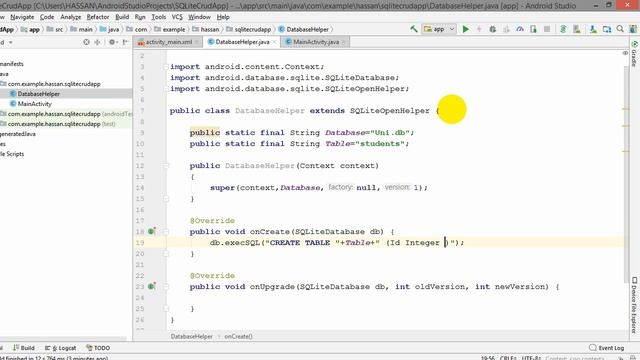Open the Gradle side tool window

point(634,53)
